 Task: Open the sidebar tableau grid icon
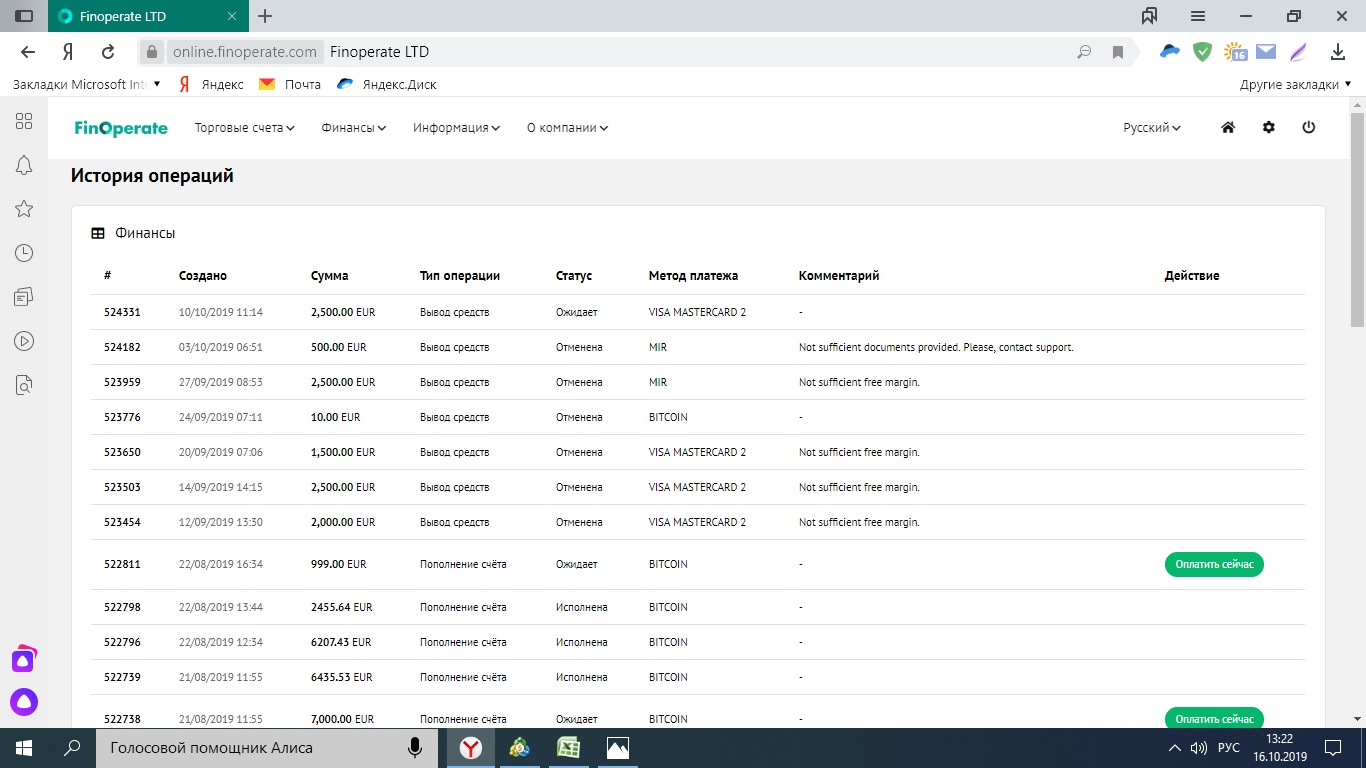click(x=24, y=121)
